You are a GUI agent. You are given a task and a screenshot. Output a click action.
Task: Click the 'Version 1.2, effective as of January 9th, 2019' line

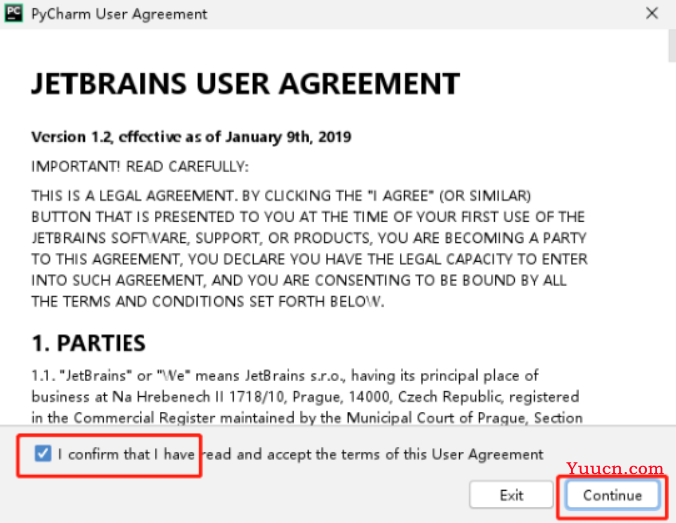(191, 137)
